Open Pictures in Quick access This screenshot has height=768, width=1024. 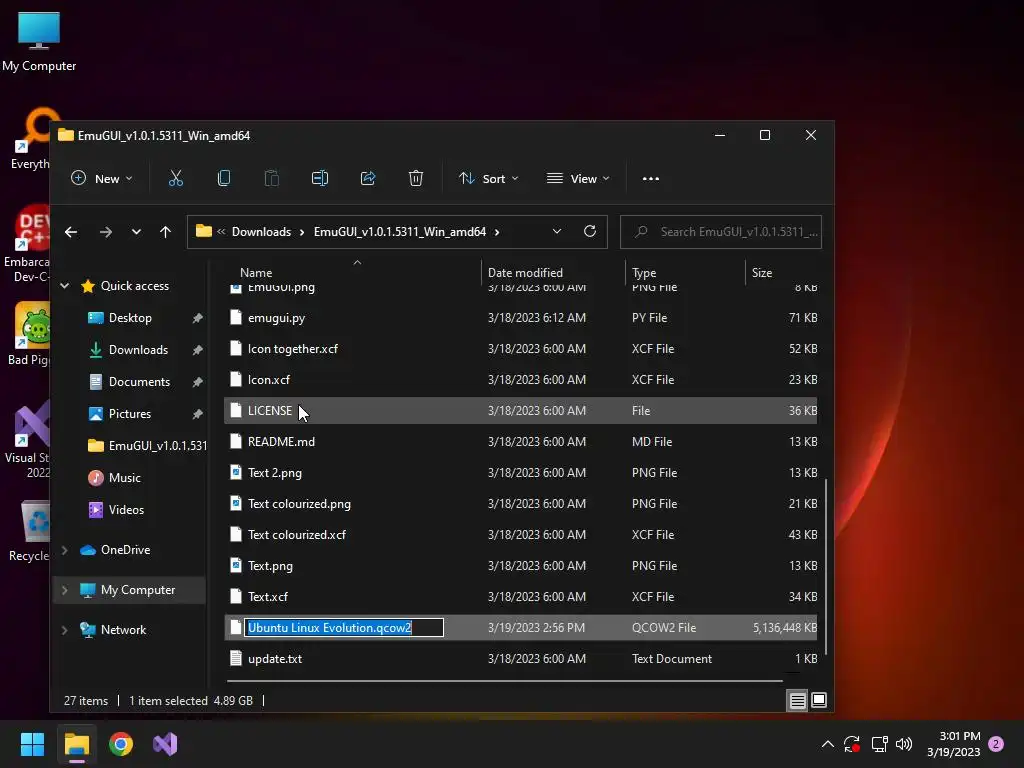pyautogui.click(x=129, y=414)
